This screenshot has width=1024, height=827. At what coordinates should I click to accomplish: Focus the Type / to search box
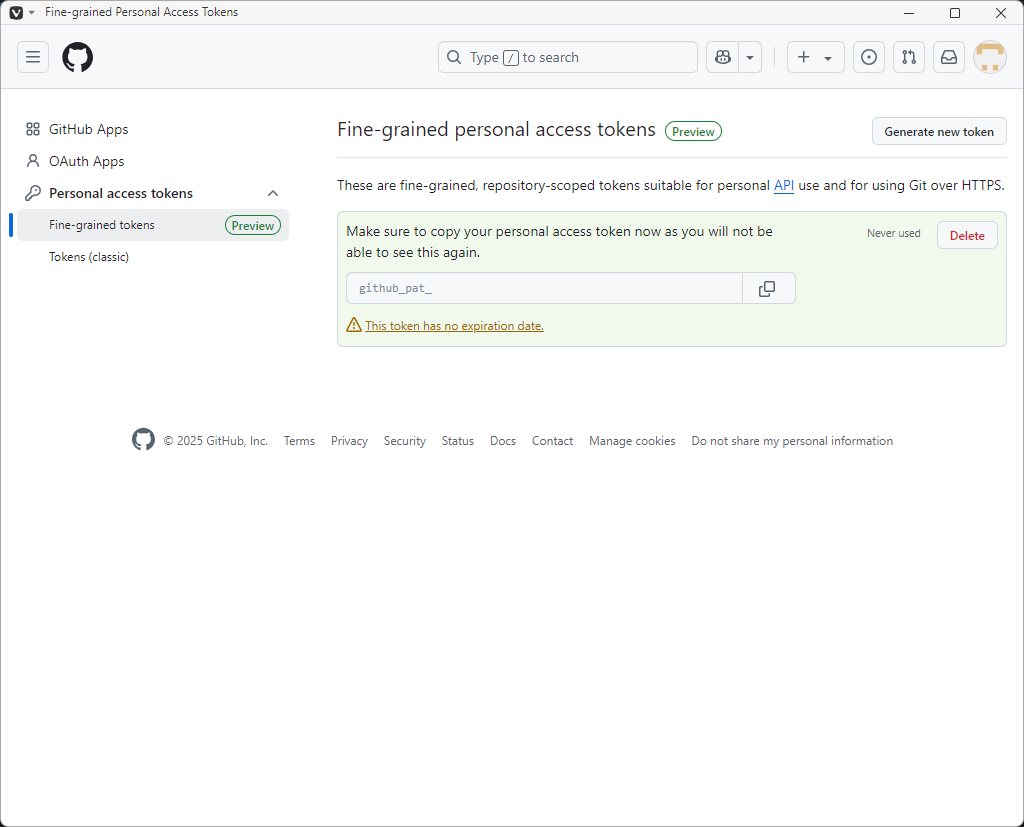pyautogui.click(x=568, y=57)
